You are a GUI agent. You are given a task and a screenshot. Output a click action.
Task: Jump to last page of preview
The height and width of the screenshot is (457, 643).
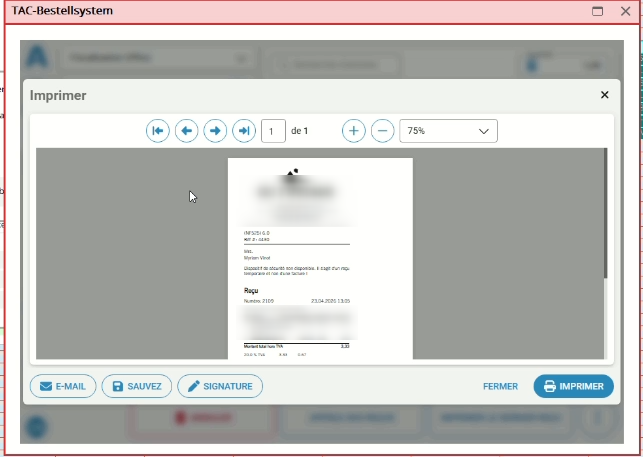coord(244,131)
